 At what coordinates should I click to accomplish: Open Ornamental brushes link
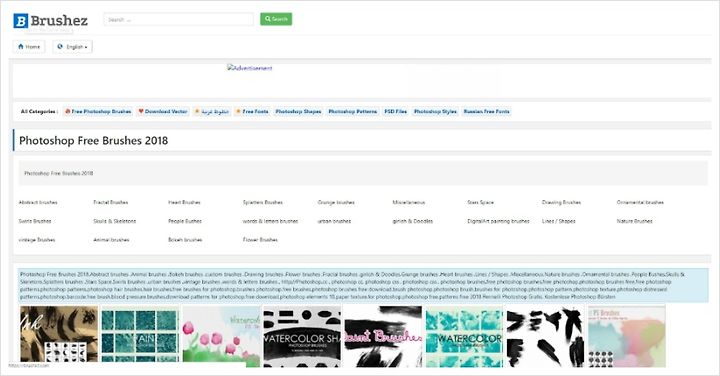click(x=640, y=202)
